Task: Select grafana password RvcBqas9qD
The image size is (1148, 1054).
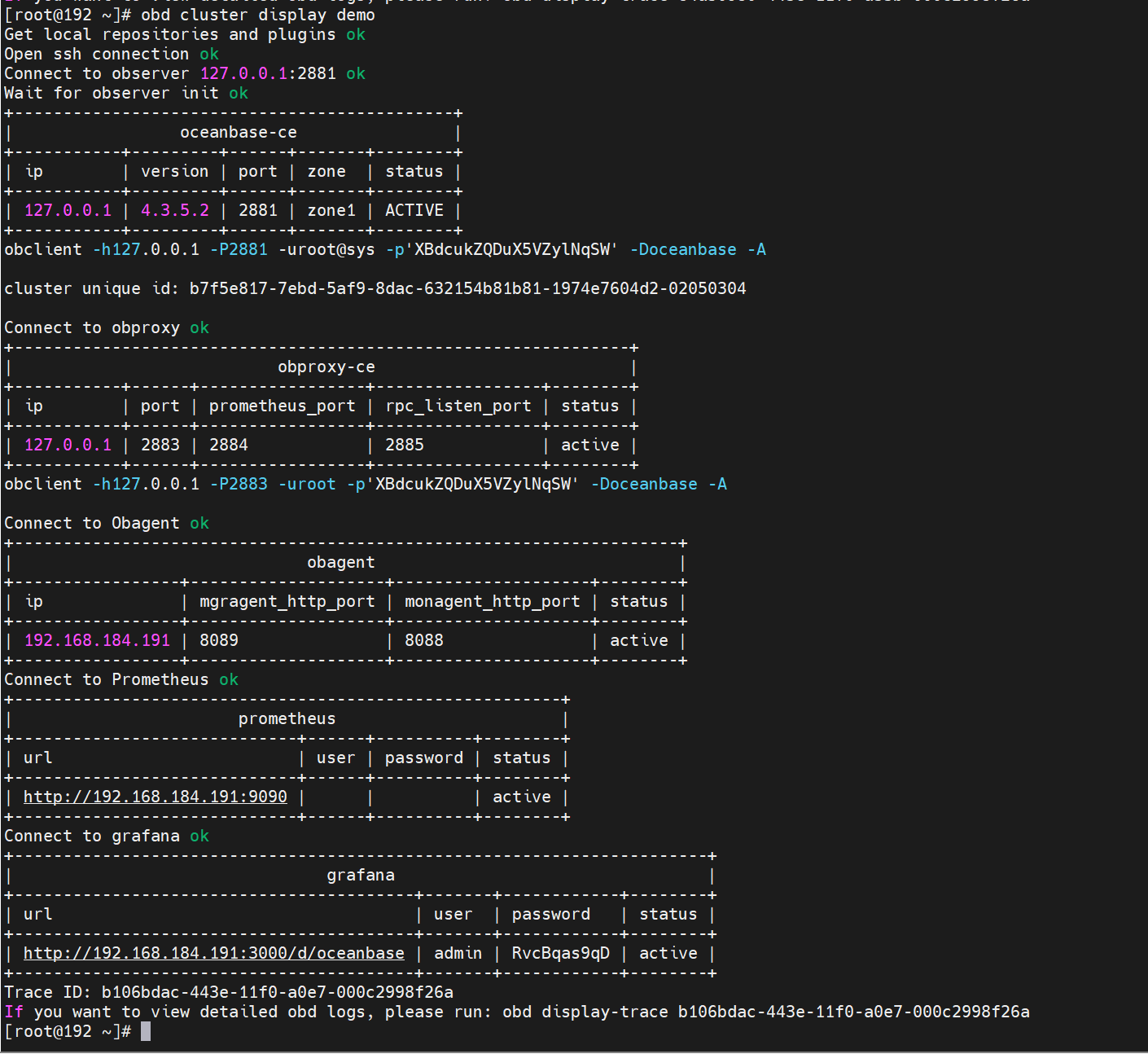Action: coord(561,953)
